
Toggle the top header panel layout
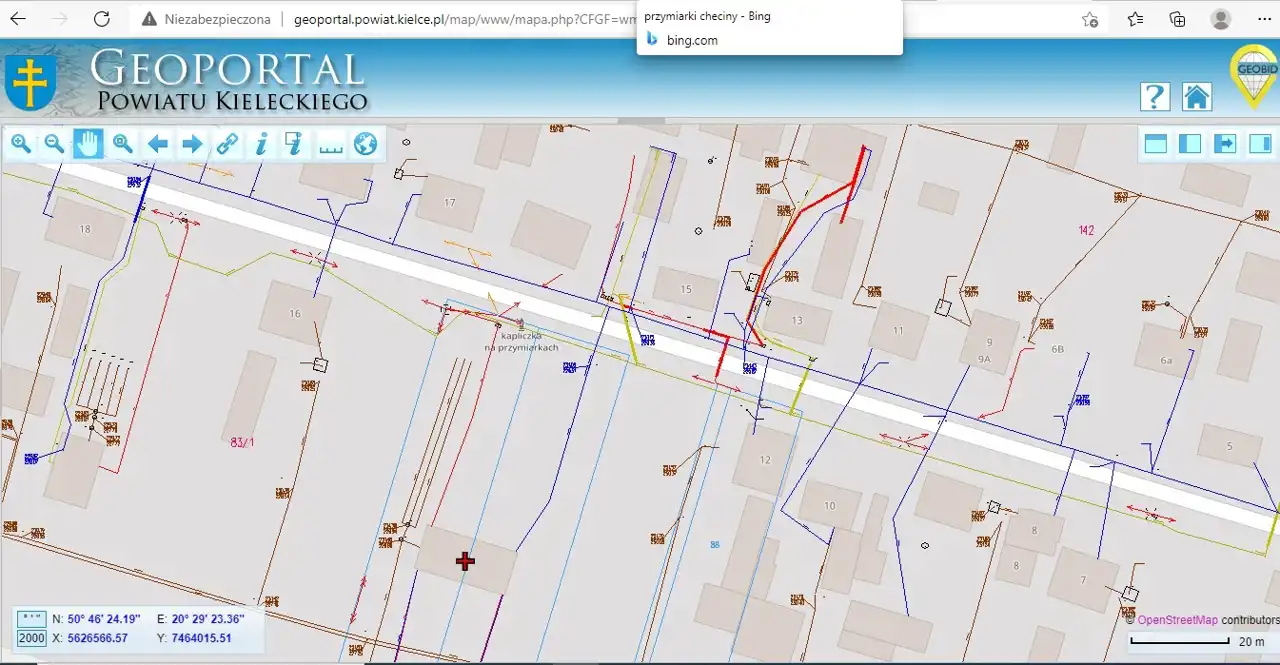click(1156, 144)
